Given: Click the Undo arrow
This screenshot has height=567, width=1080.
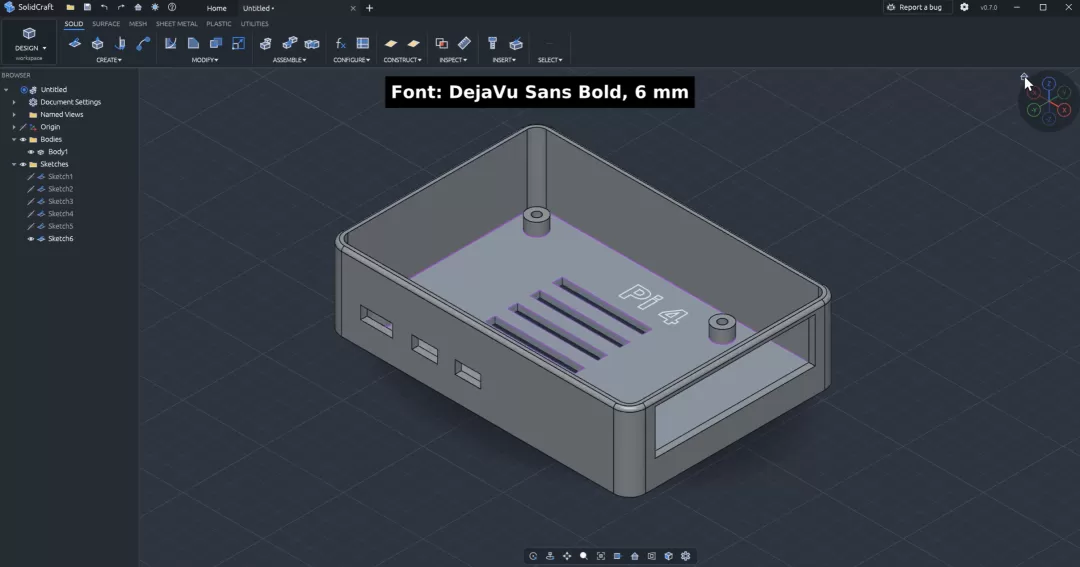Looking at the screenshot, I should click(104, 8).
